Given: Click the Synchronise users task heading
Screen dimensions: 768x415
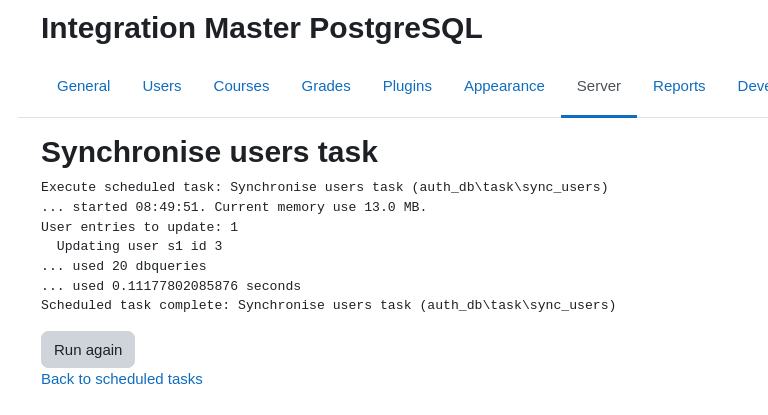Looking at the screenshot, I should (x=209, y=152).
